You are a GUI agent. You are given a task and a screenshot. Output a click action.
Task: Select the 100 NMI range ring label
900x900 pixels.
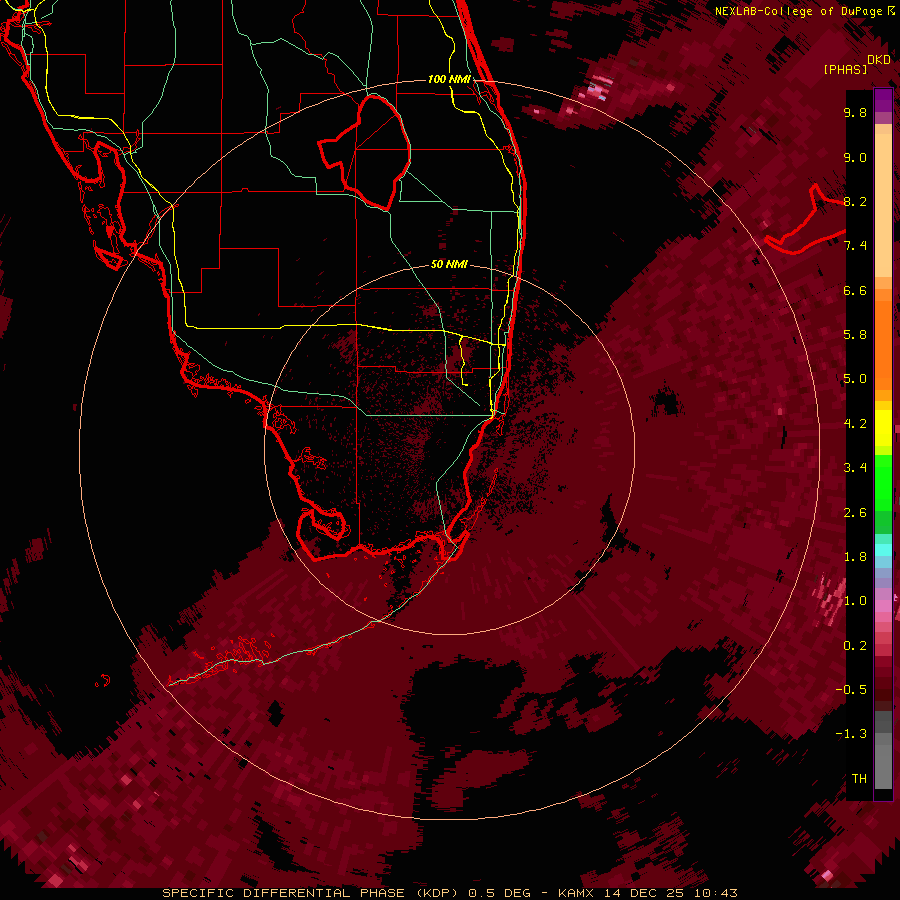(x=449, y=79)
